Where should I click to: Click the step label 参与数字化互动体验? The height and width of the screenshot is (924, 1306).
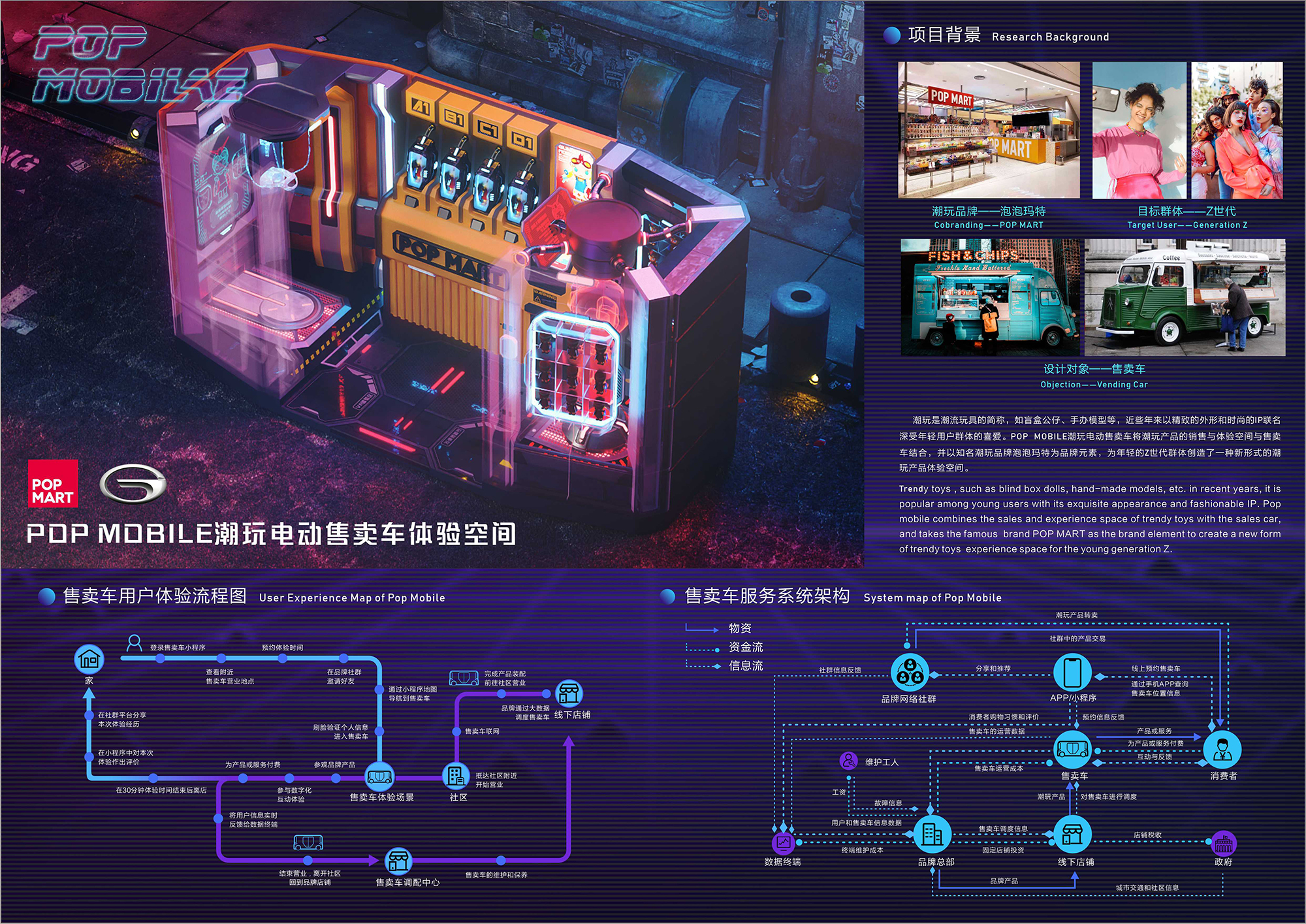[x=294, y=794]
